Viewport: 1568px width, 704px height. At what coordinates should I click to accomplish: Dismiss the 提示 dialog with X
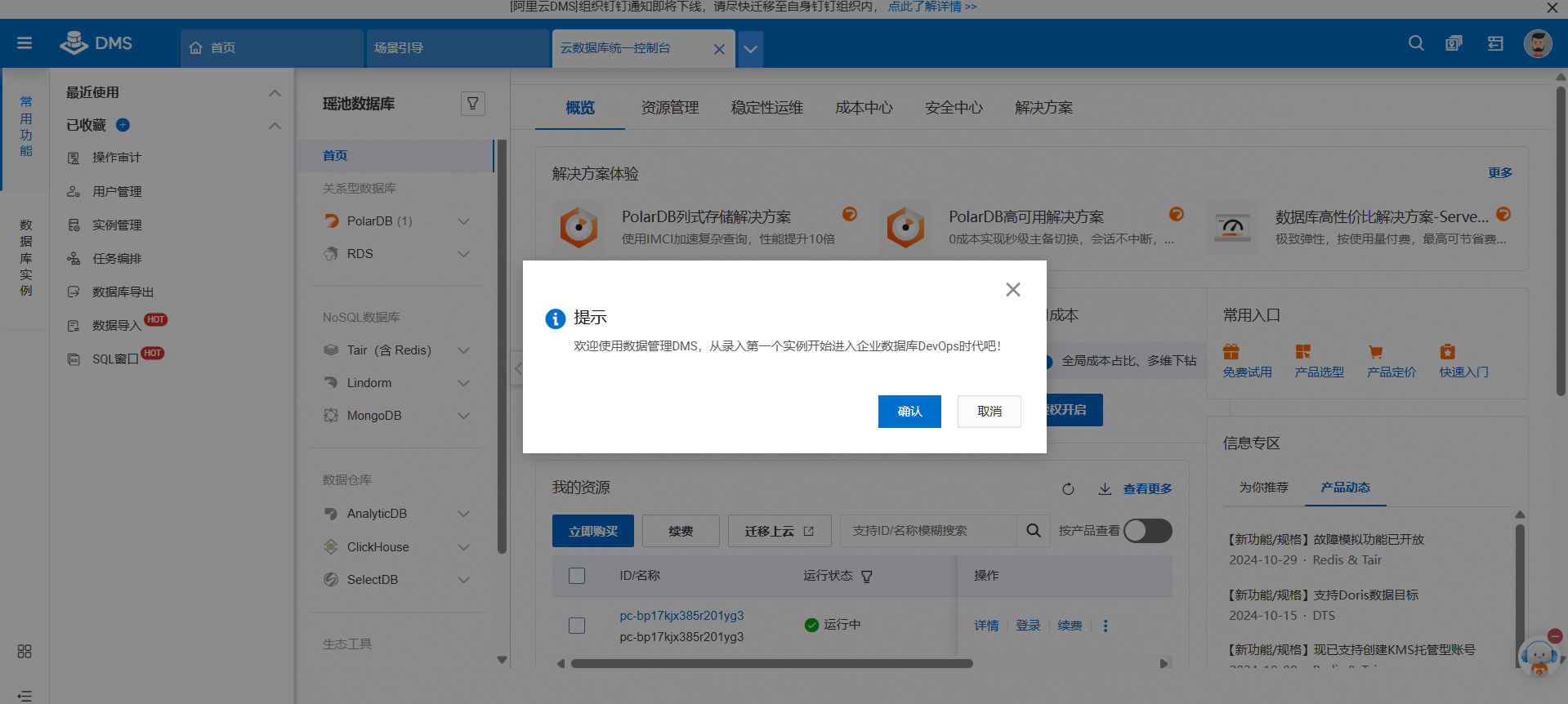[1013, 289]
